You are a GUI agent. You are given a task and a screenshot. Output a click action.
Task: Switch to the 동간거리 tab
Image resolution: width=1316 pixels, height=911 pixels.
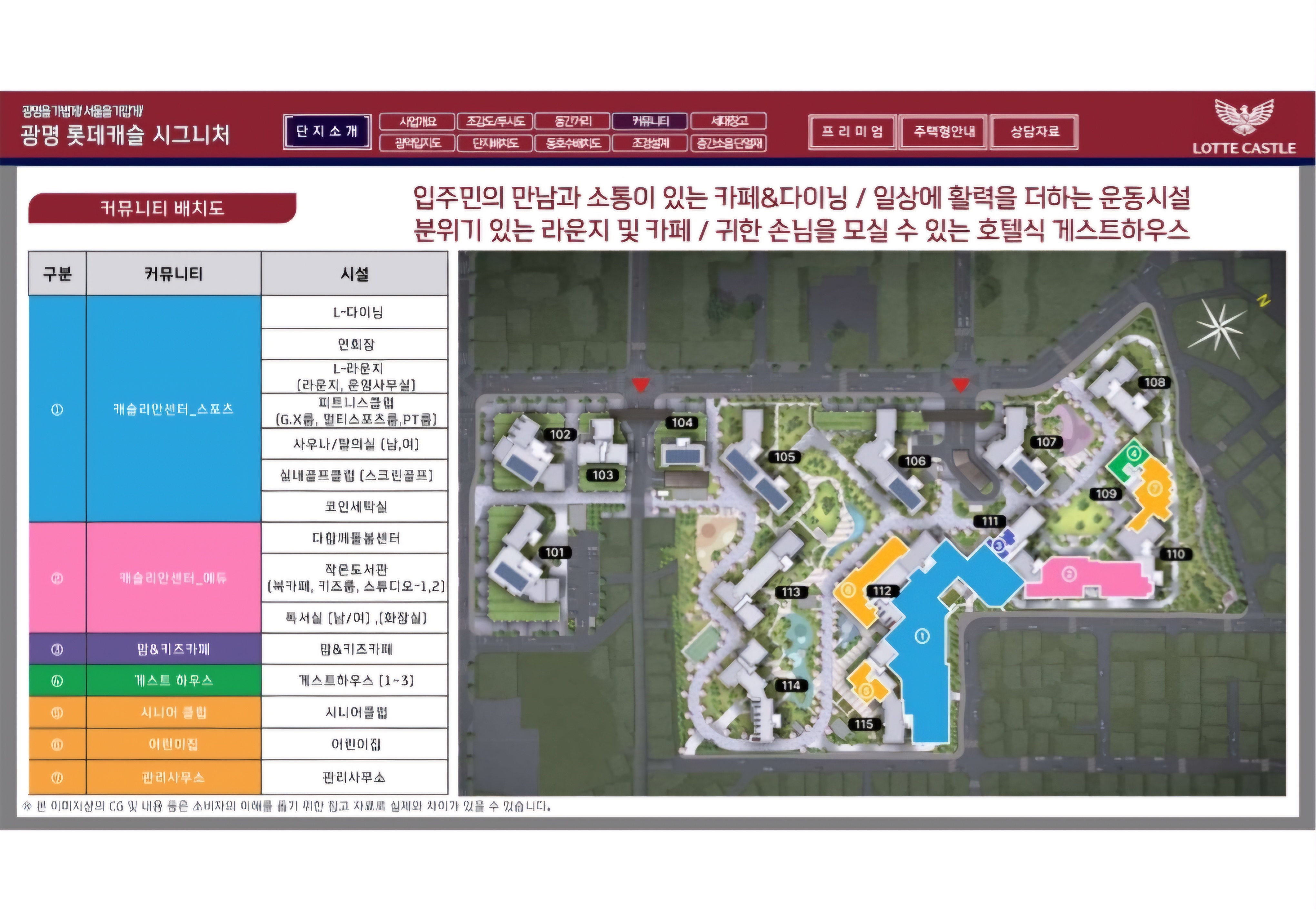(573, 122)
